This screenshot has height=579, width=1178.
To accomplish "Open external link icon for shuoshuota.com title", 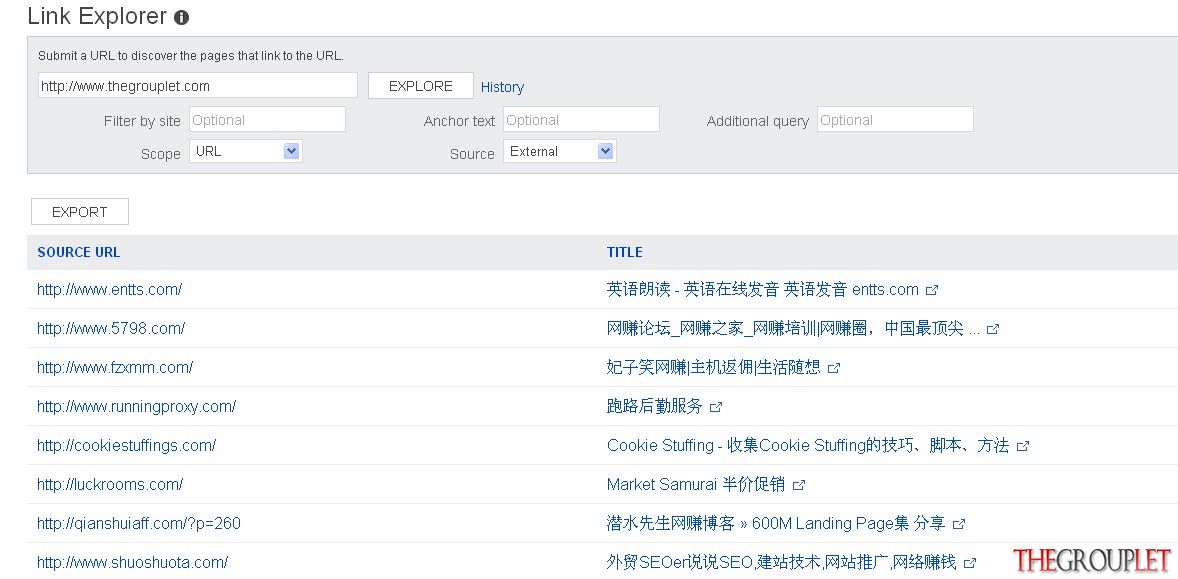I will coord(970,562).
